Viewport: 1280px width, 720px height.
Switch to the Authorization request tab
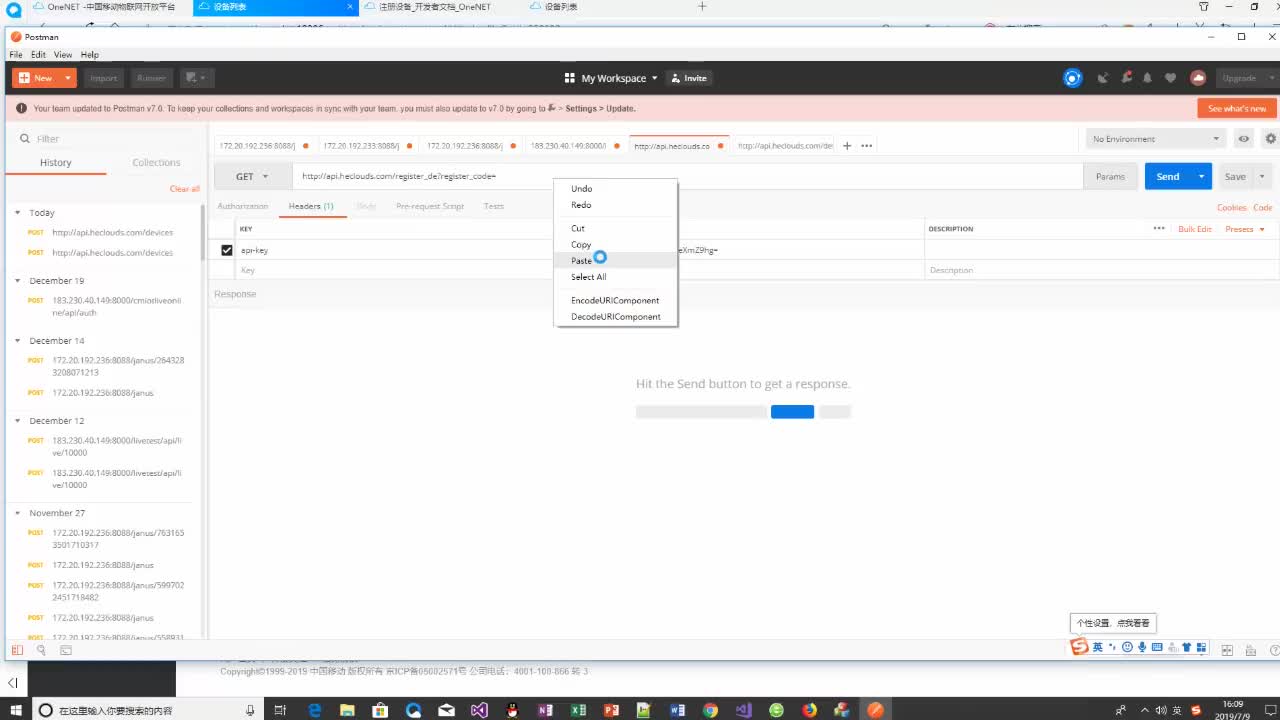tap(243, 206)
